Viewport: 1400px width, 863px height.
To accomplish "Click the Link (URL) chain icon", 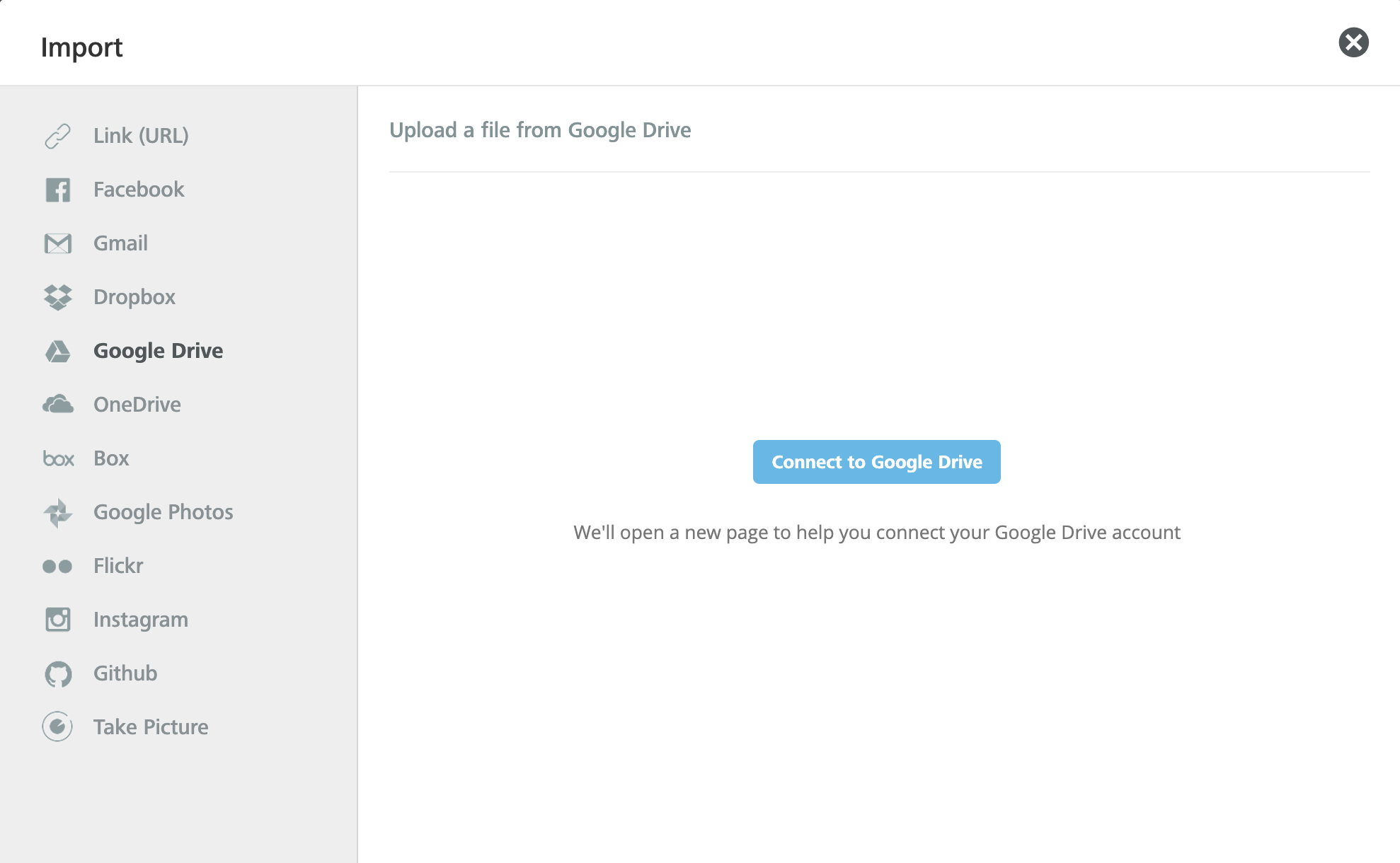I will pos(57,136).
